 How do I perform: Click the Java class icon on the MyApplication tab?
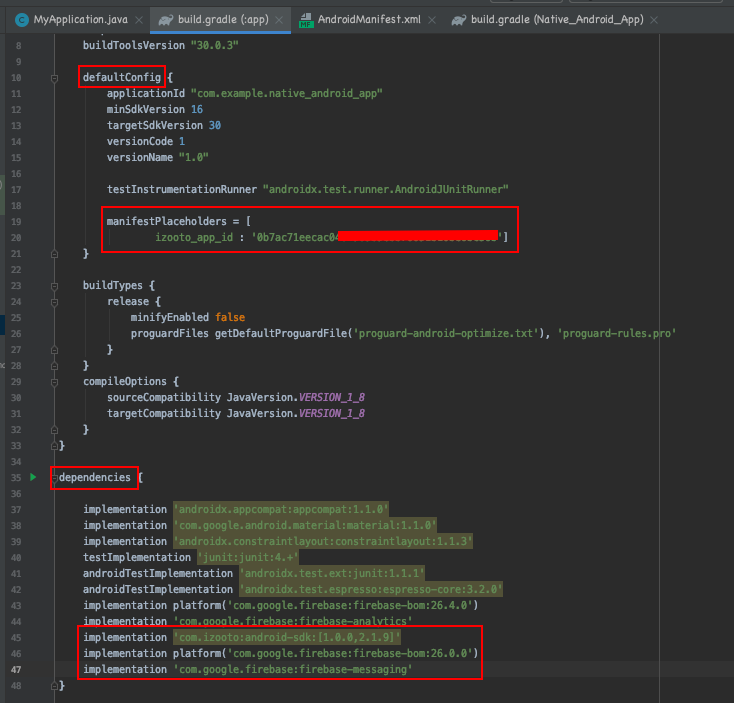[x=22, y=20]
